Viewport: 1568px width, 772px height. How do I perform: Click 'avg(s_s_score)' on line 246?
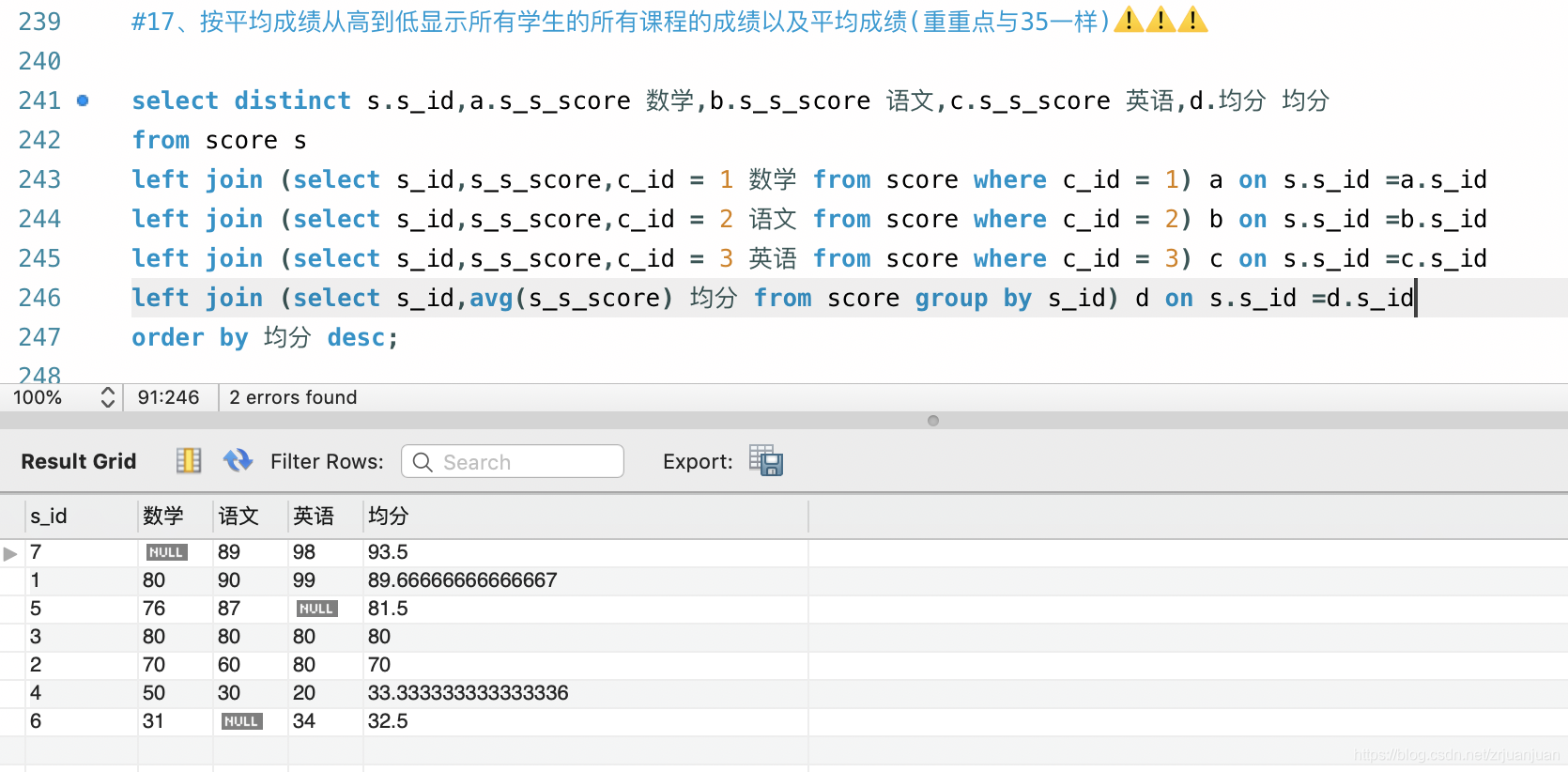point(571,298)
